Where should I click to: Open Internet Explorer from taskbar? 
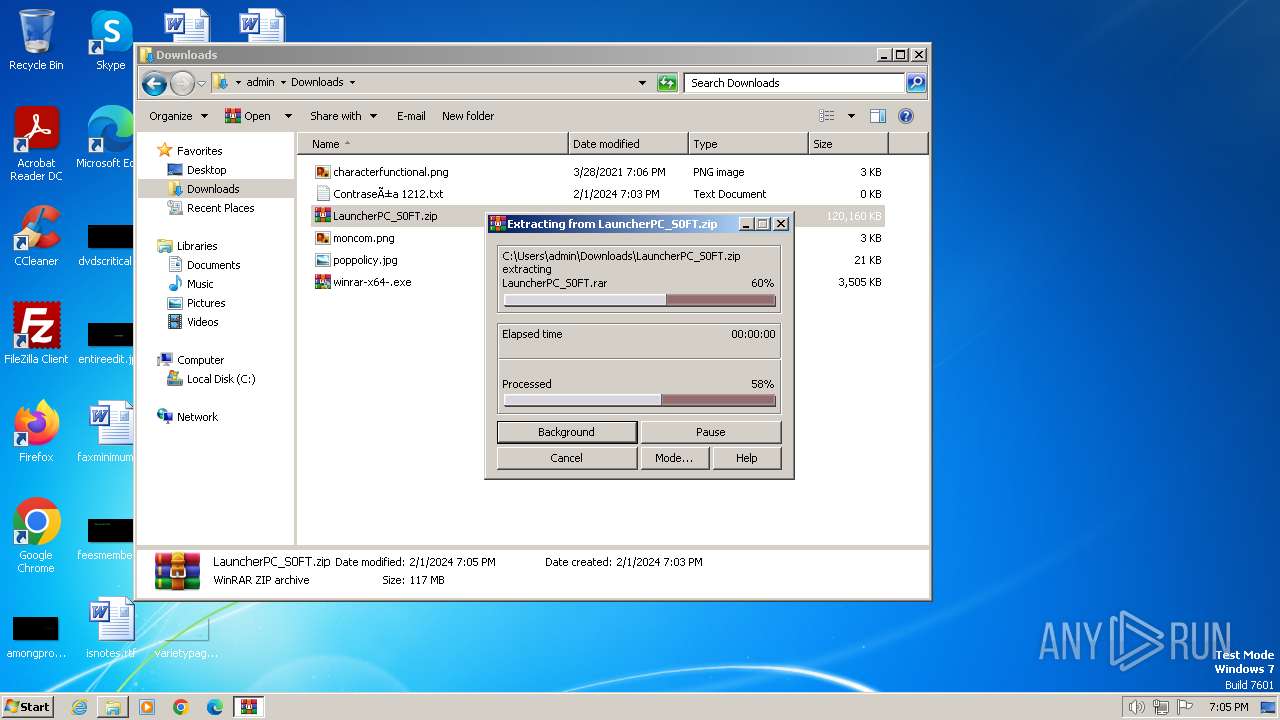[79, 707]
